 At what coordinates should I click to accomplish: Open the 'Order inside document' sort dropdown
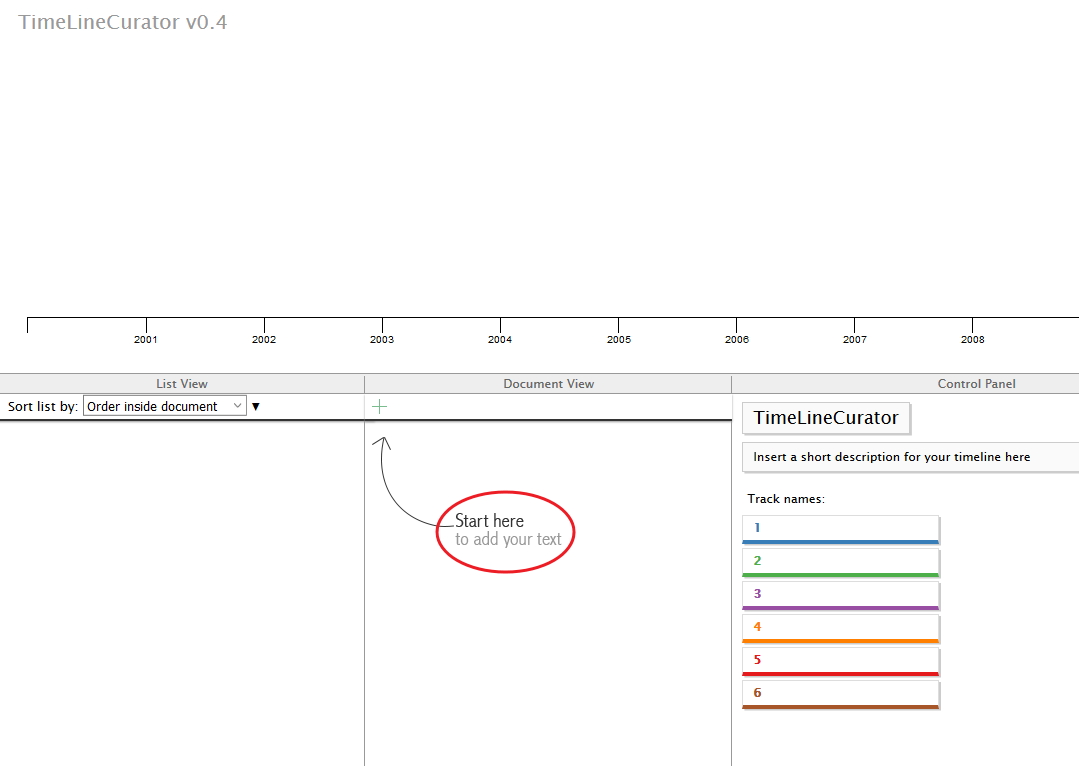[x=164, y=406]
